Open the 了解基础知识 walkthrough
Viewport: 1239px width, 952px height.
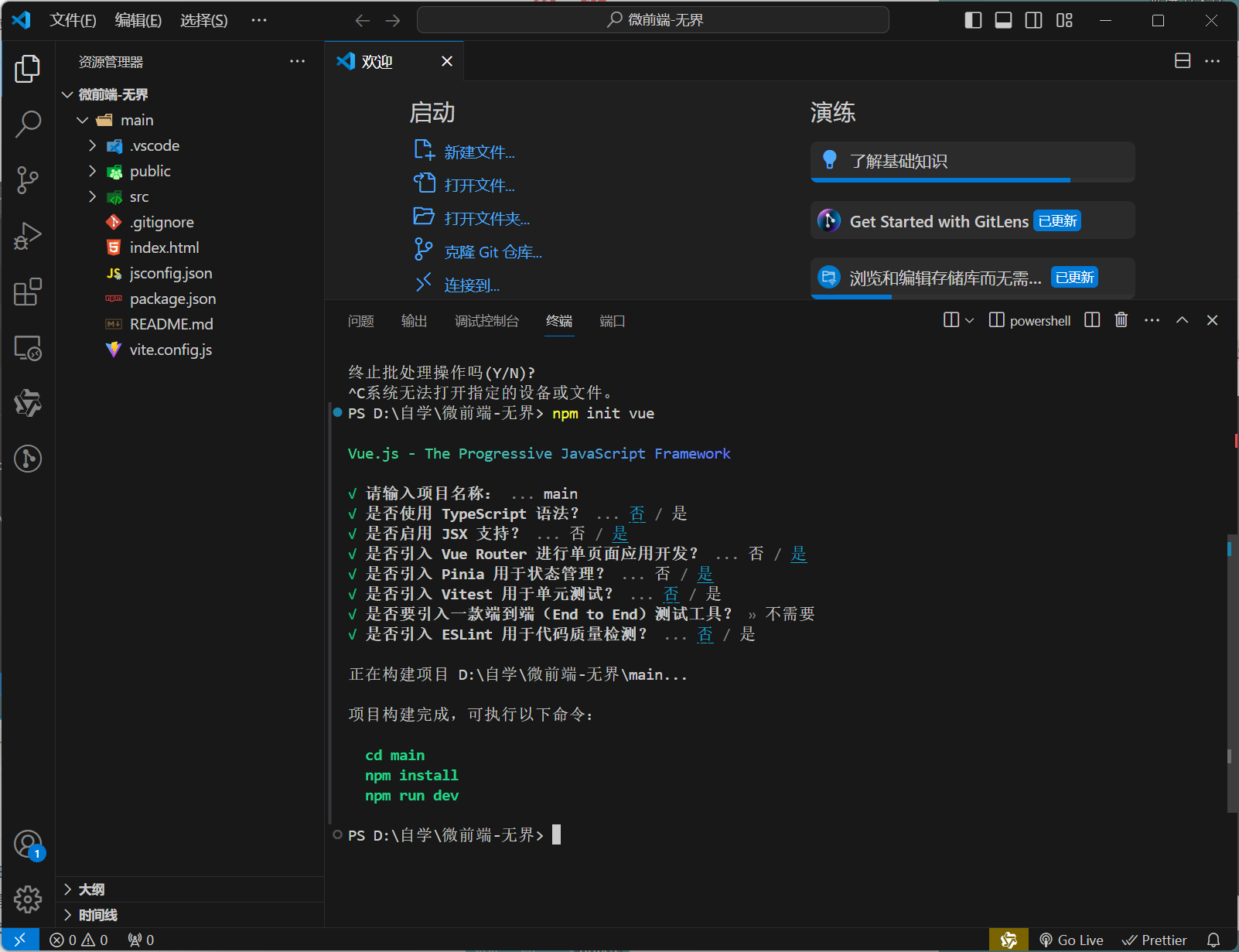pos(973,162)
